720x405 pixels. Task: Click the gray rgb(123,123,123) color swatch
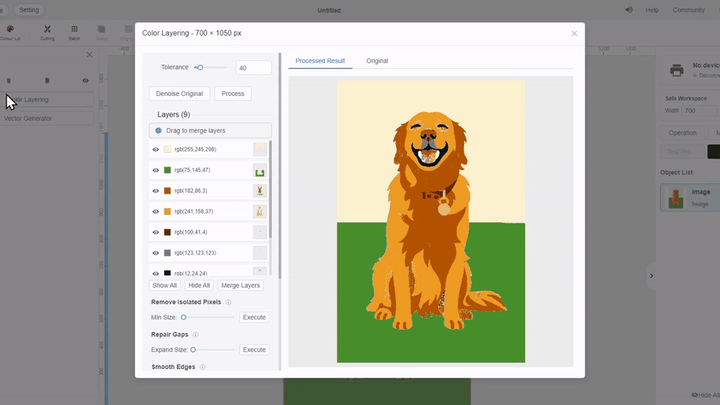(x=167, y=253)
